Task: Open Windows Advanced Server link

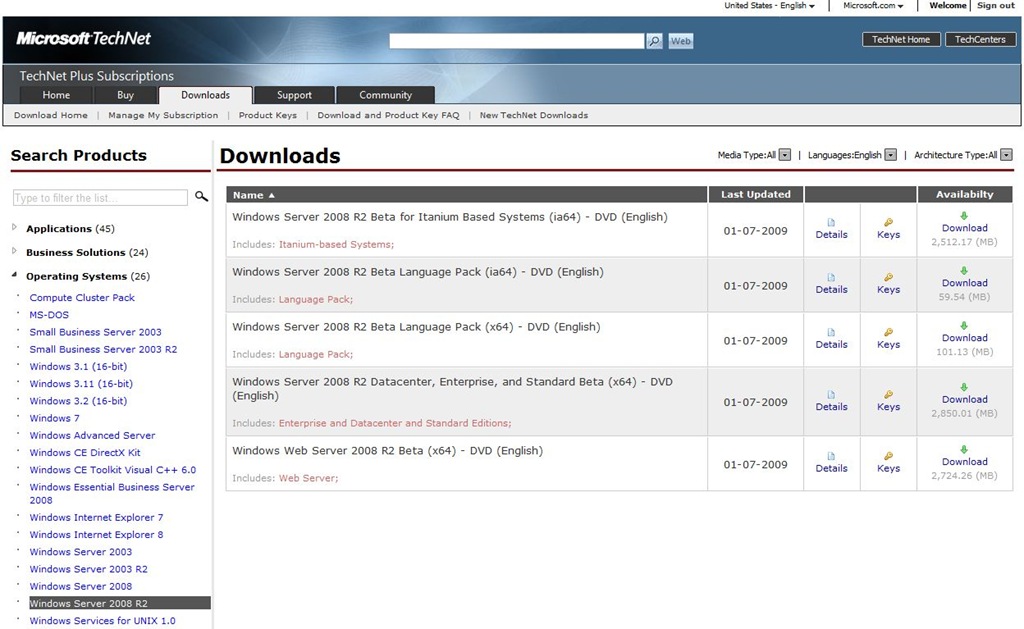Action: (92, 435)
